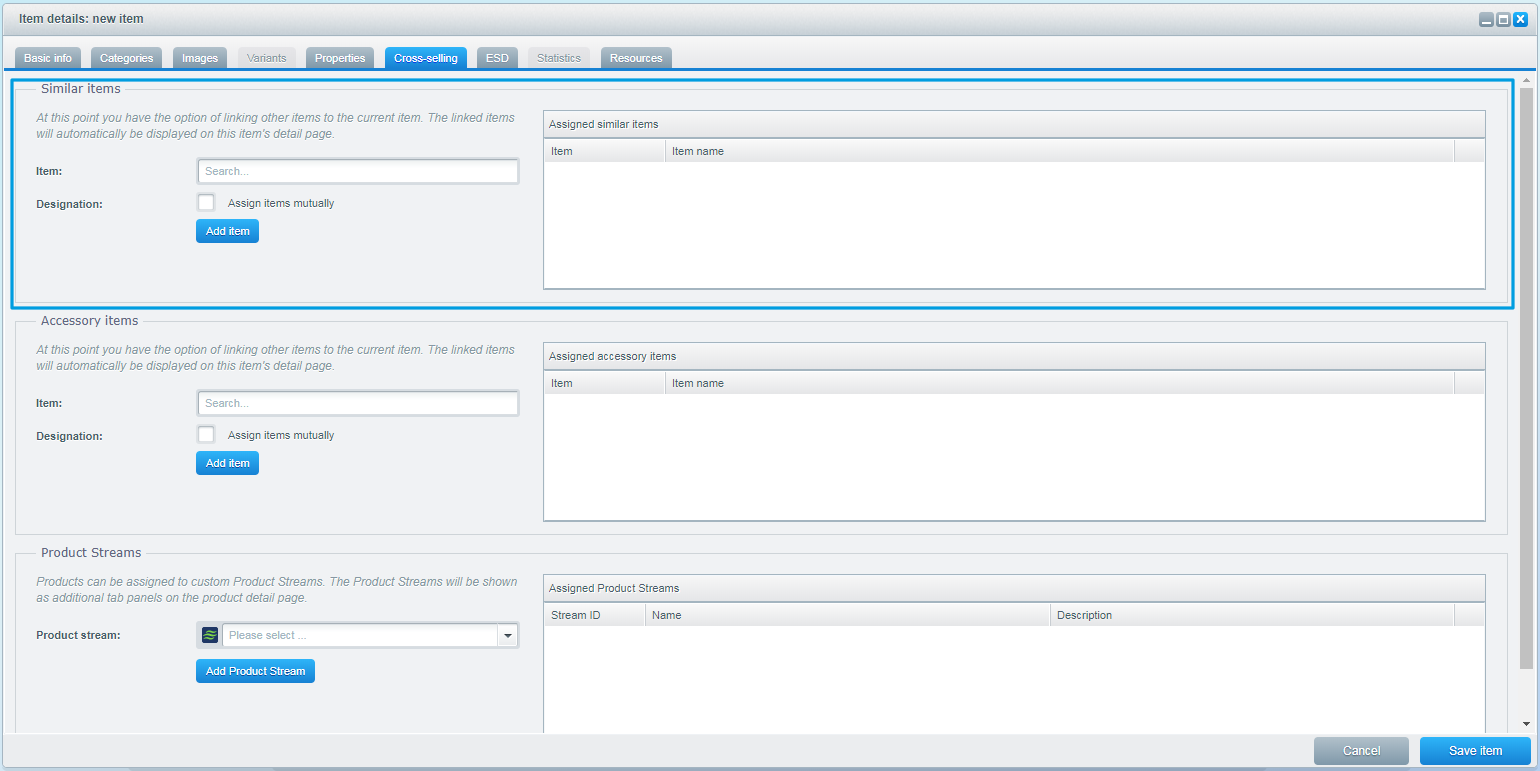Enable Assign items mutually under Similar items
Image resolution: width=1540 pixels, height=771 pixels.
206,203
